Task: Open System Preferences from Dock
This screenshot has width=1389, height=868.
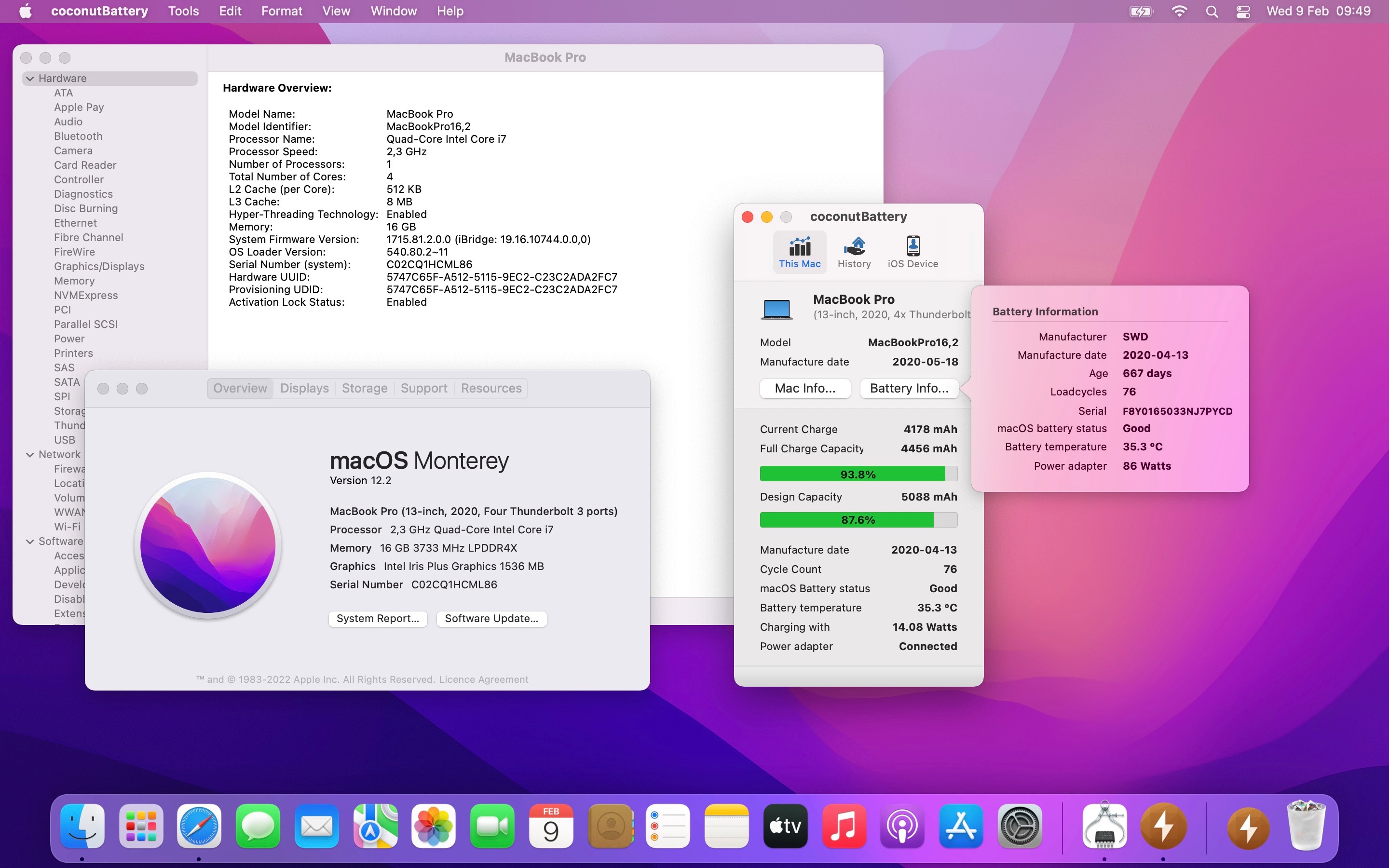Action: pos(1020,826)
